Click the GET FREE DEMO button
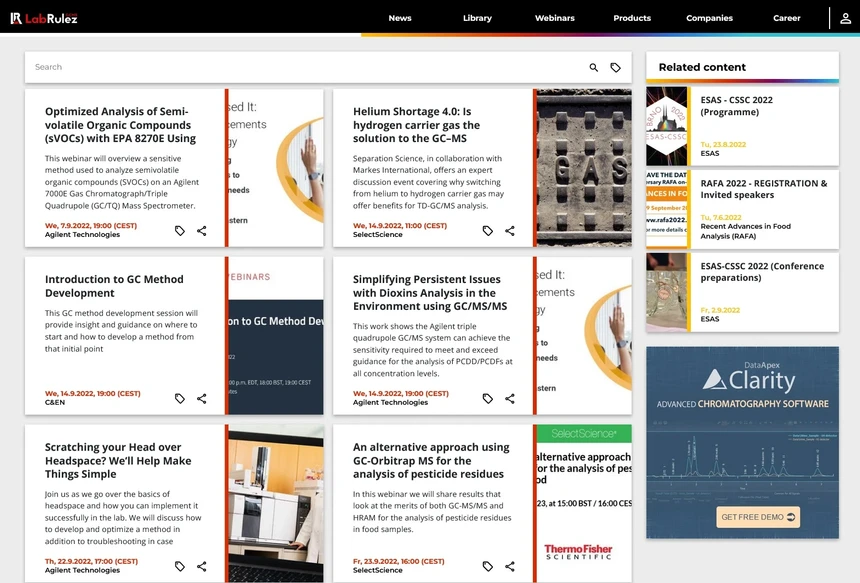This screenshot has width=860, height=583. [x=758, y=517]
